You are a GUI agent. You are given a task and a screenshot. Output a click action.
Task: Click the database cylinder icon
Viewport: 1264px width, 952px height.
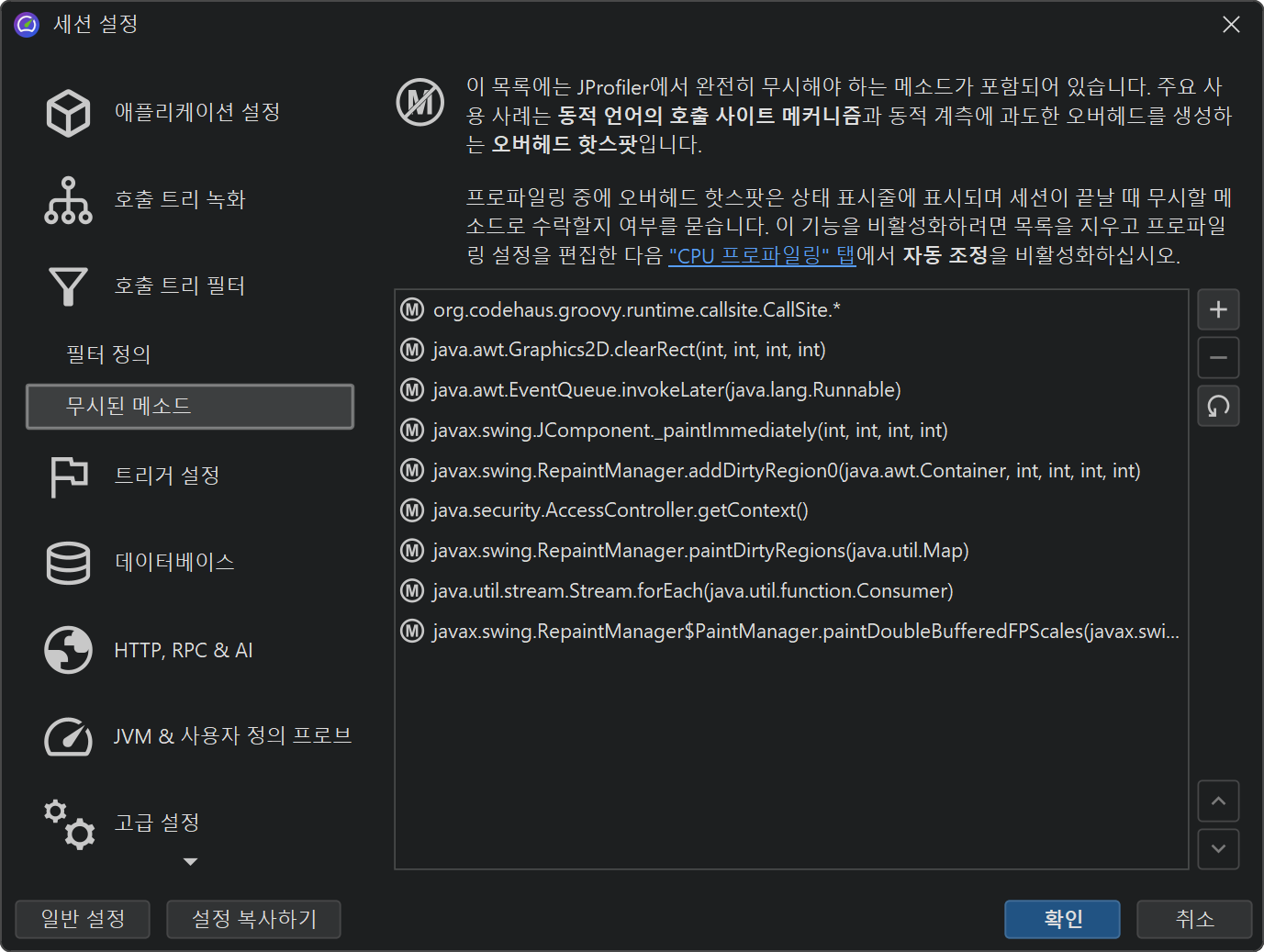[x=68, y=563]
